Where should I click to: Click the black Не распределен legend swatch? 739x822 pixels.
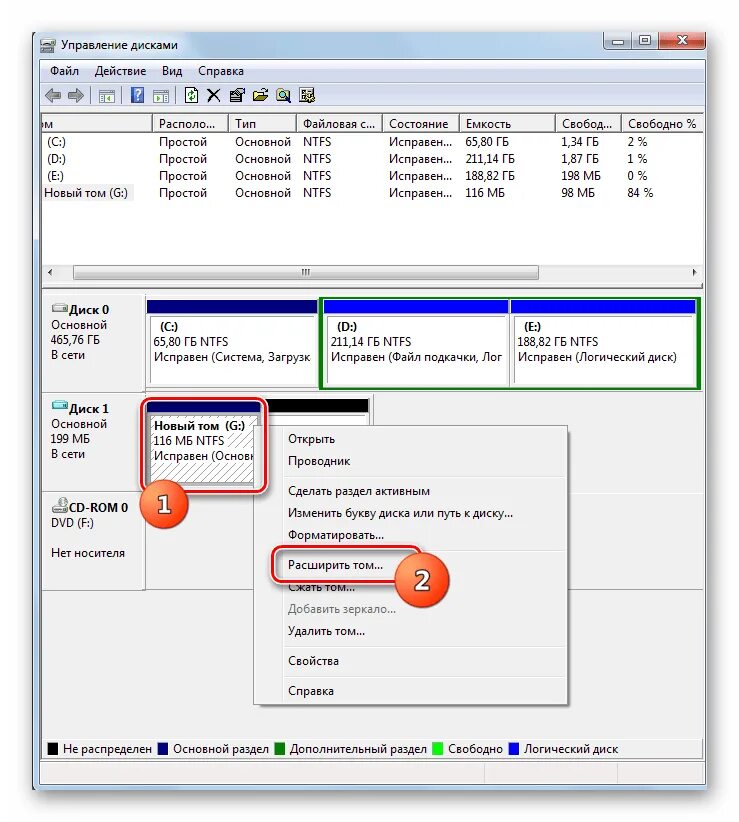point(53,749)
